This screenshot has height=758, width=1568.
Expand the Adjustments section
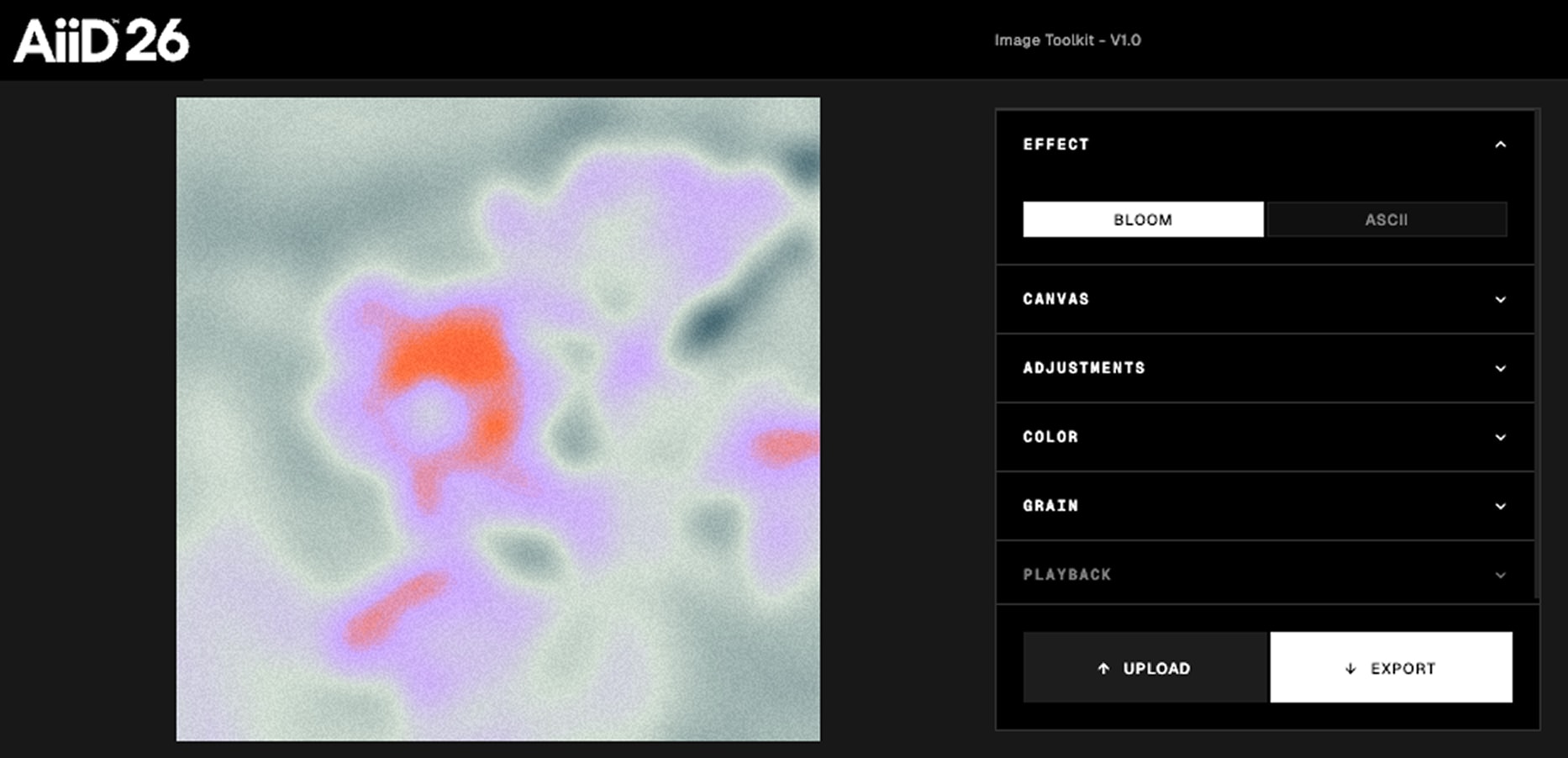[x=1265, y=368]
